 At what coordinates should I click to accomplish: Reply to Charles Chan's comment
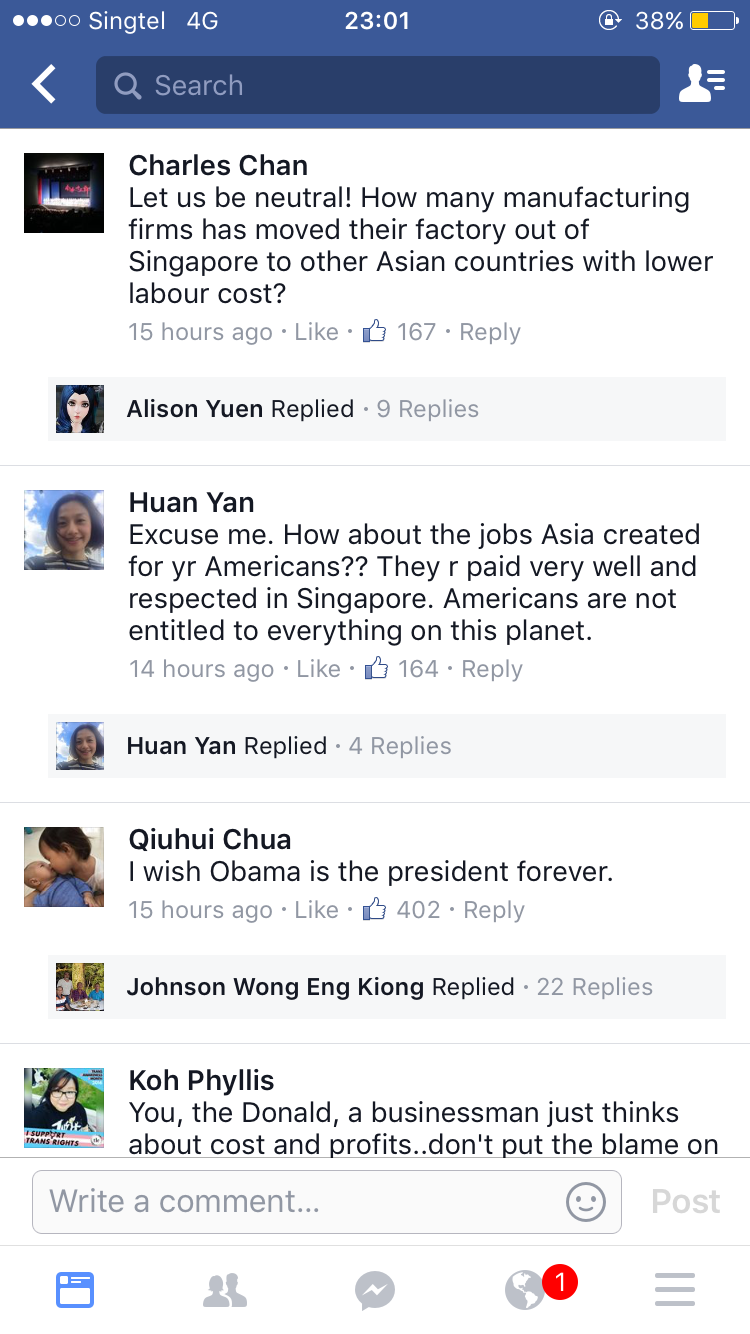coord(490,332)
